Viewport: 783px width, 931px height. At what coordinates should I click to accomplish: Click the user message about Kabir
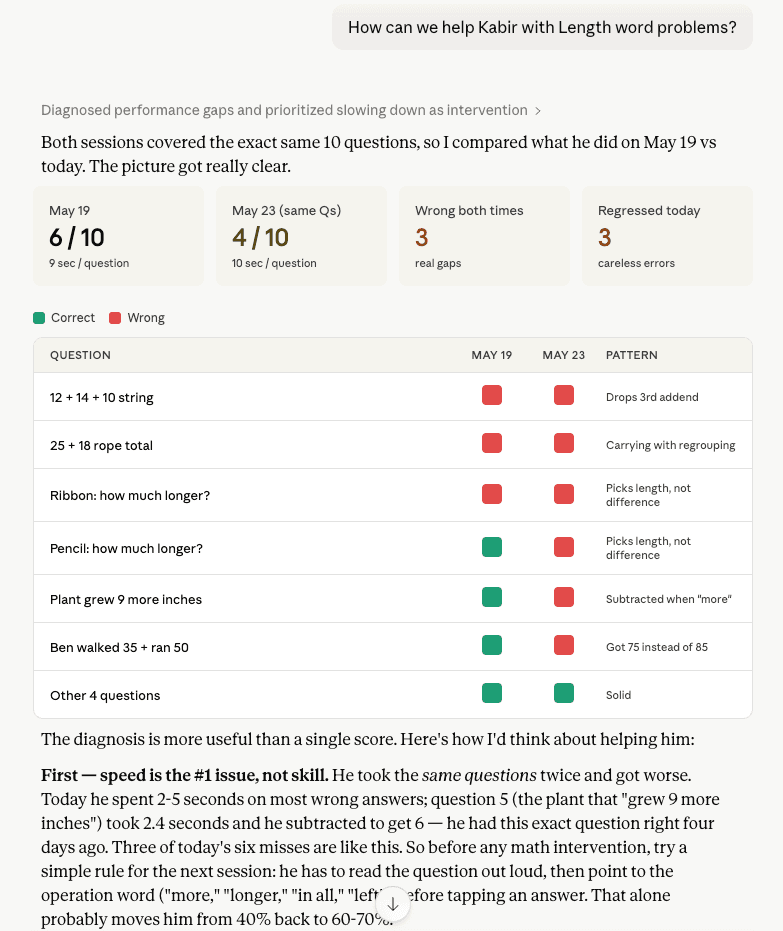[542, 27]
